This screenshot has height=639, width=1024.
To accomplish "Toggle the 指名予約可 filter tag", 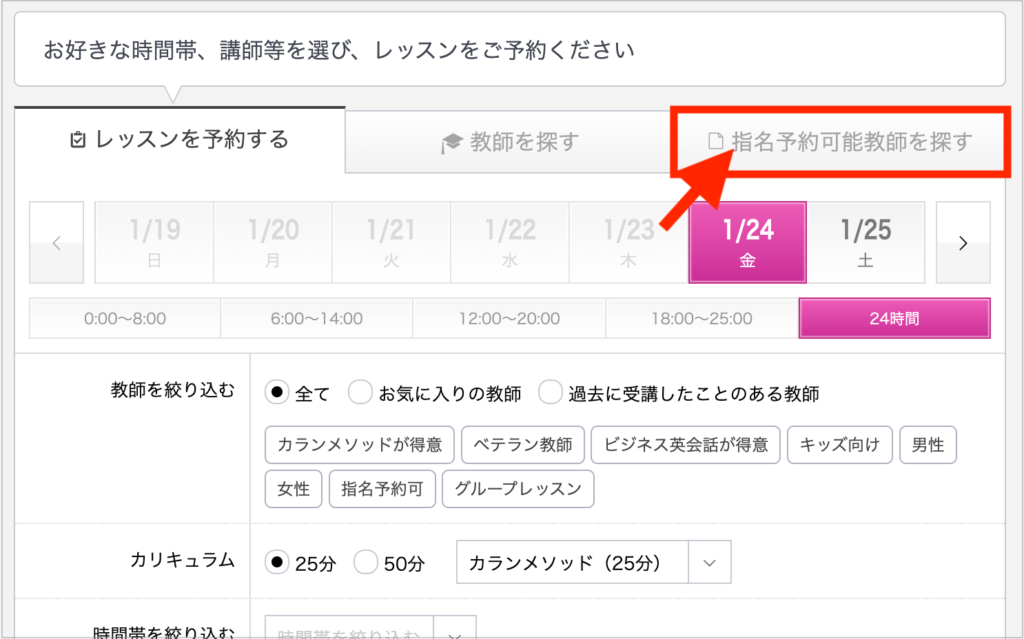I will coord(381,490).
